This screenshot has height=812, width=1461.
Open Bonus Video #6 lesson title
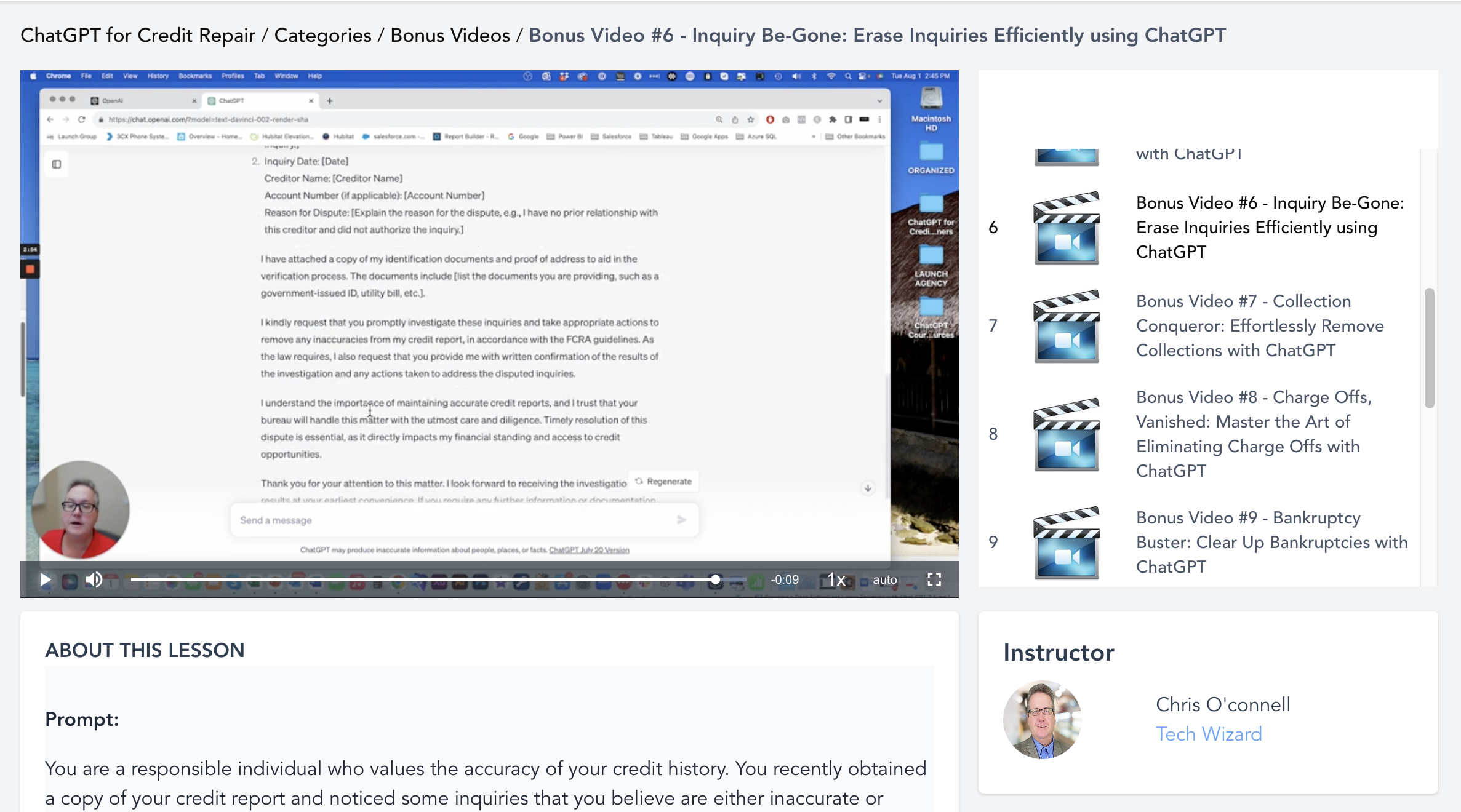click(1270, 227)
